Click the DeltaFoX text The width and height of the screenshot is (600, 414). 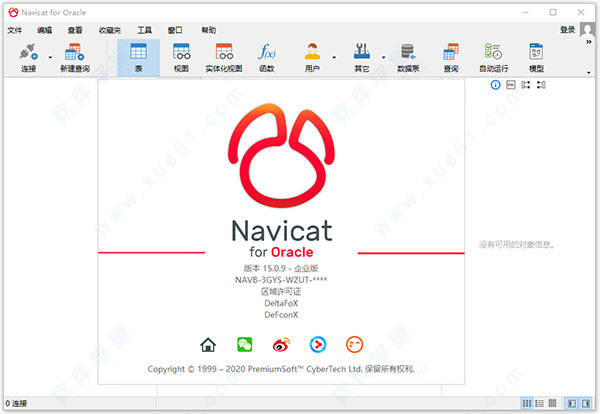click(x=281, y=303)
